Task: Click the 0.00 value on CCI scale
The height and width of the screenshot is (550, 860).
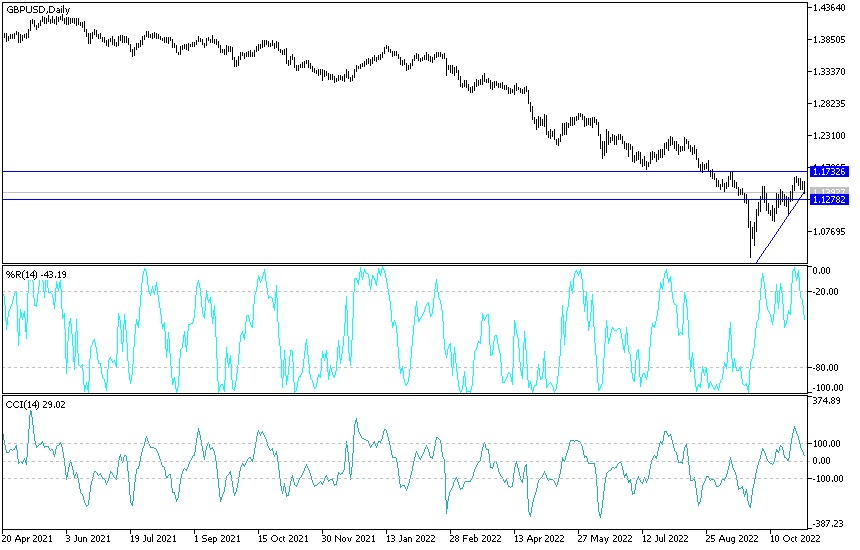Action: point(821,461)
